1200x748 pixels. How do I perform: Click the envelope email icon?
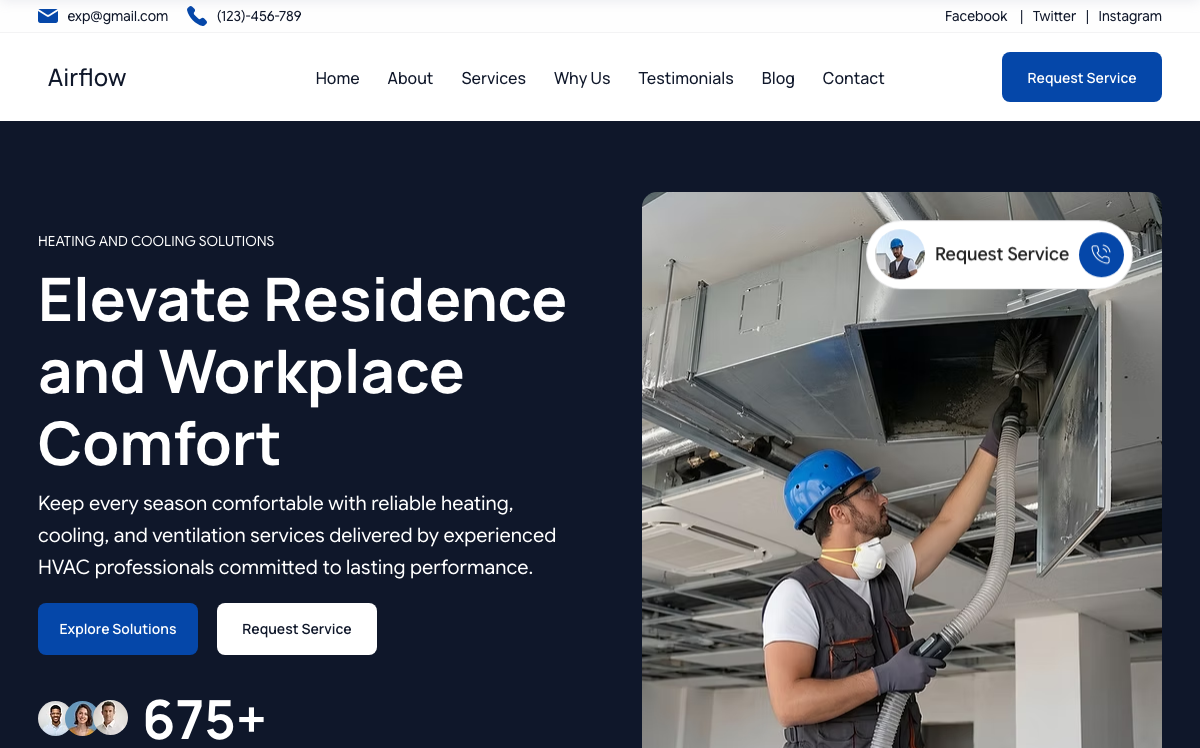[48, 16]
